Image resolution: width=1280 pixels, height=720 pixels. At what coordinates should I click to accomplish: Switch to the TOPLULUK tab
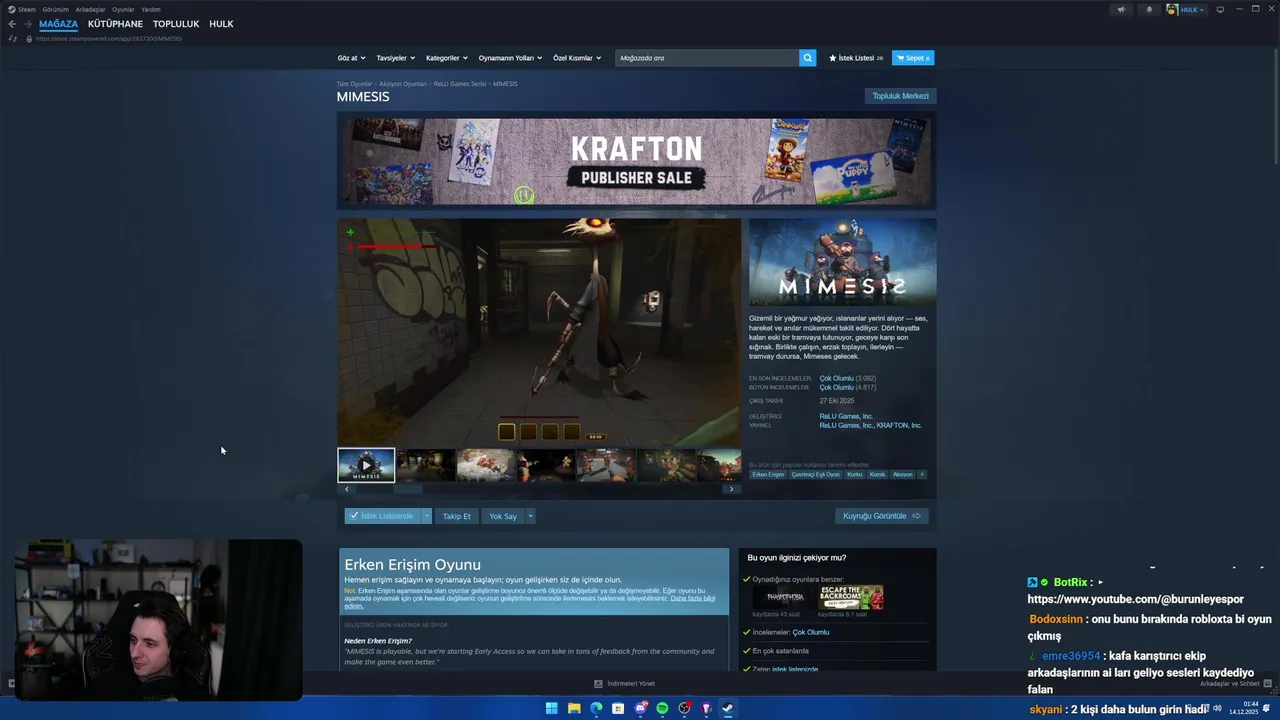click(176, 24)
